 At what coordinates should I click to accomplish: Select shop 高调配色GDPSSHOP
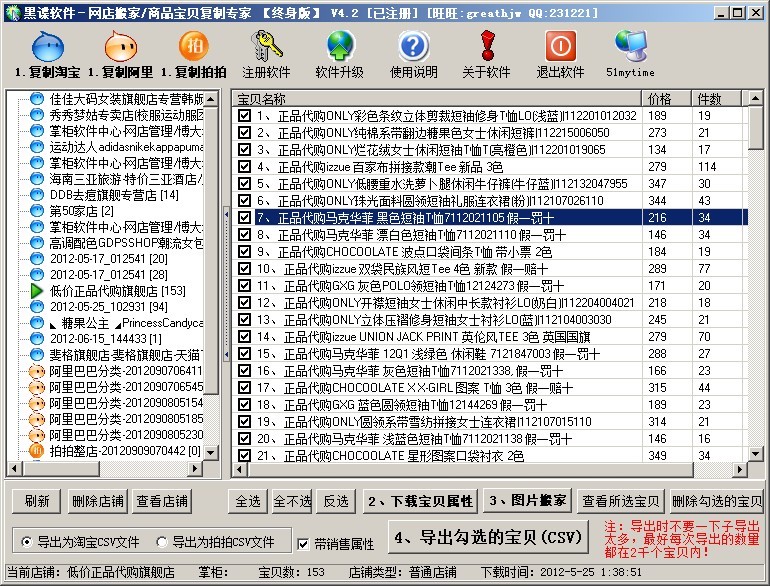(126, 243)
